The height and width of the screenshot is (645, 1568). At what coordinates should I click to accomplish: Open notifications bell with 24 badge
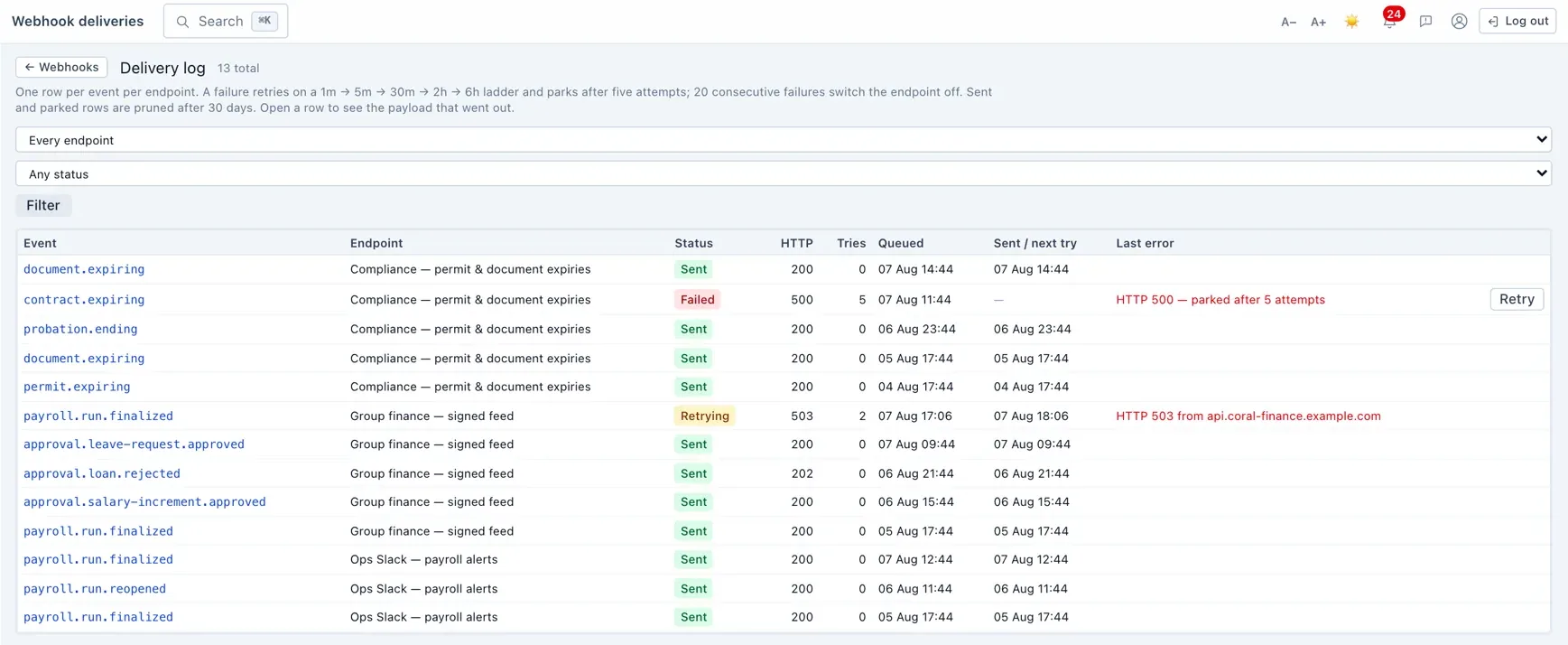pos(1390,20)
